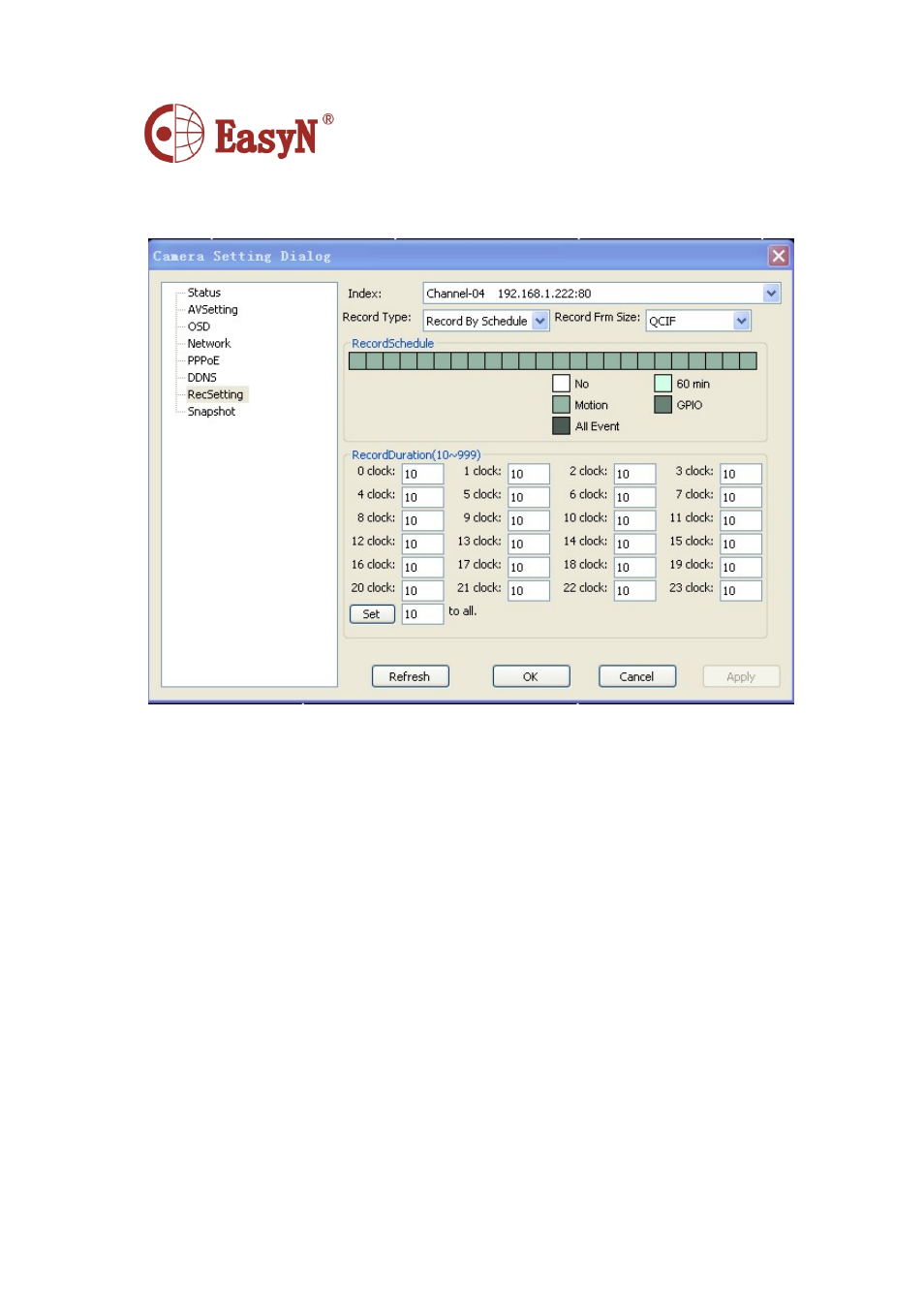Viewport: 924px width, 1308px height.
Task: Click the 21 clock duration field
Action: tap(529, 590)
